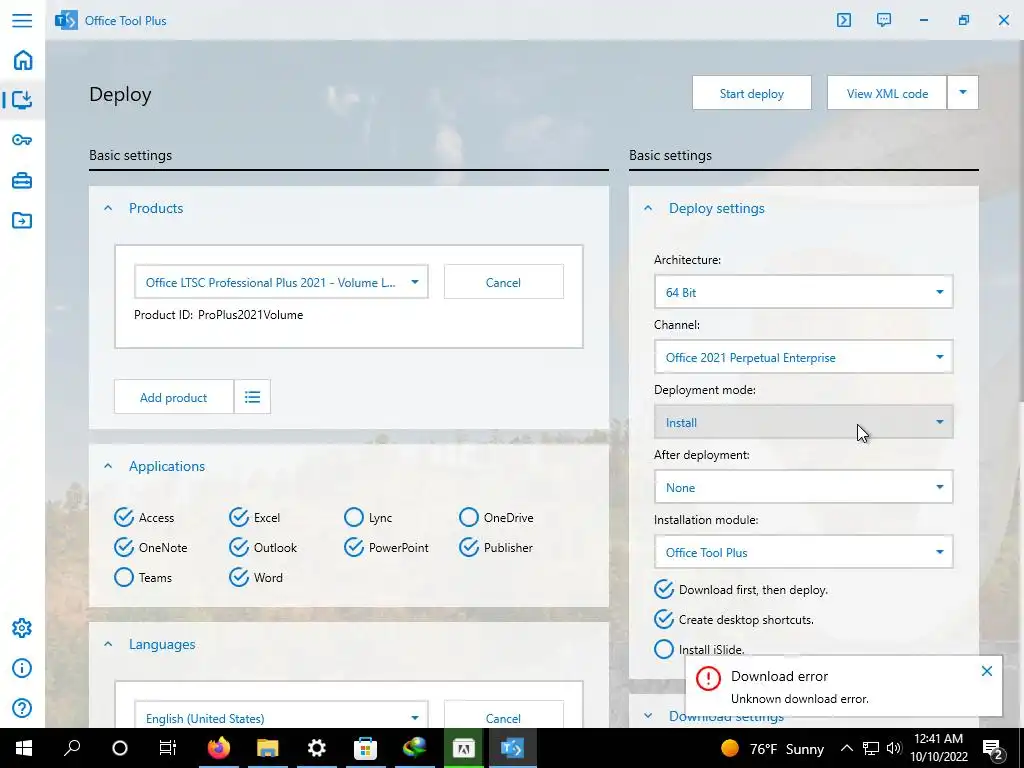Select the Deploy sidebar icon
Screen dimensions: 1024x768
click(22, 100)
